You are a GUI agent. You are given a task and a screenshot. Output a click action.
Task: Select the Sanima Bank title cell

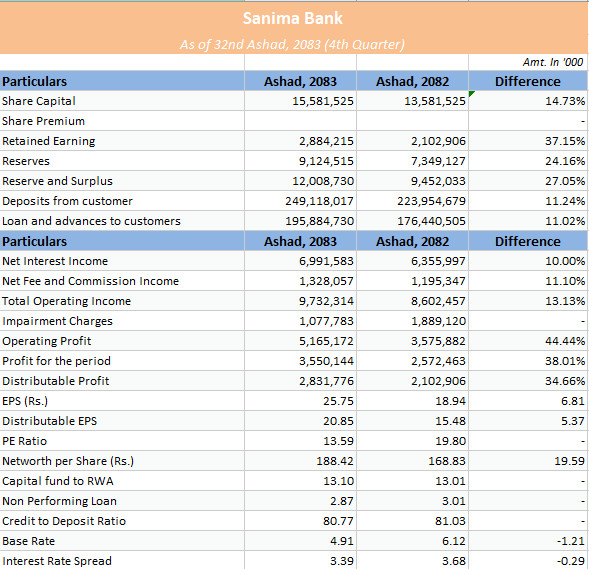tap(293, 18)
